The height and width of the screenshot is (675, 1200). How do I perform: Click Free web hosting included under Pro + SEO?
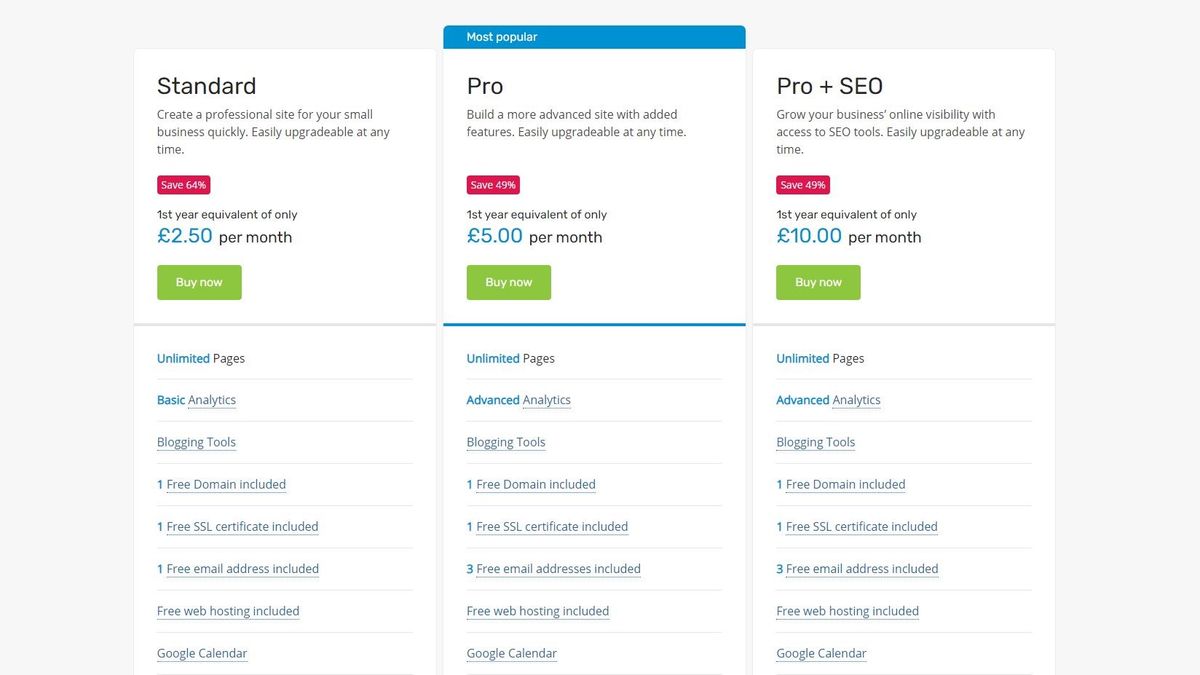(847, 611)
